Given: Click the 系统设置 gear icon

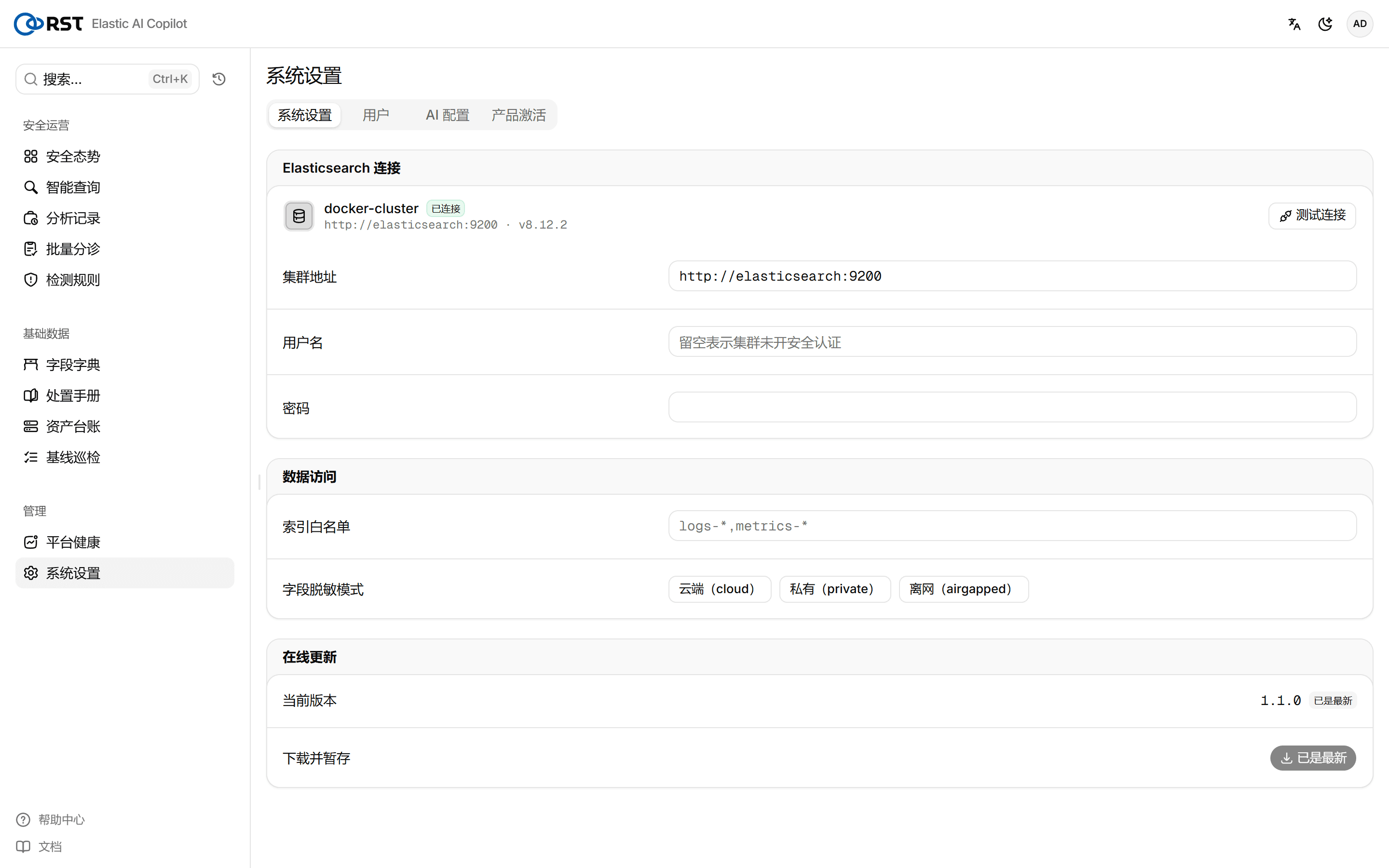Looking at the screenshot, I should tap(31, 573).
